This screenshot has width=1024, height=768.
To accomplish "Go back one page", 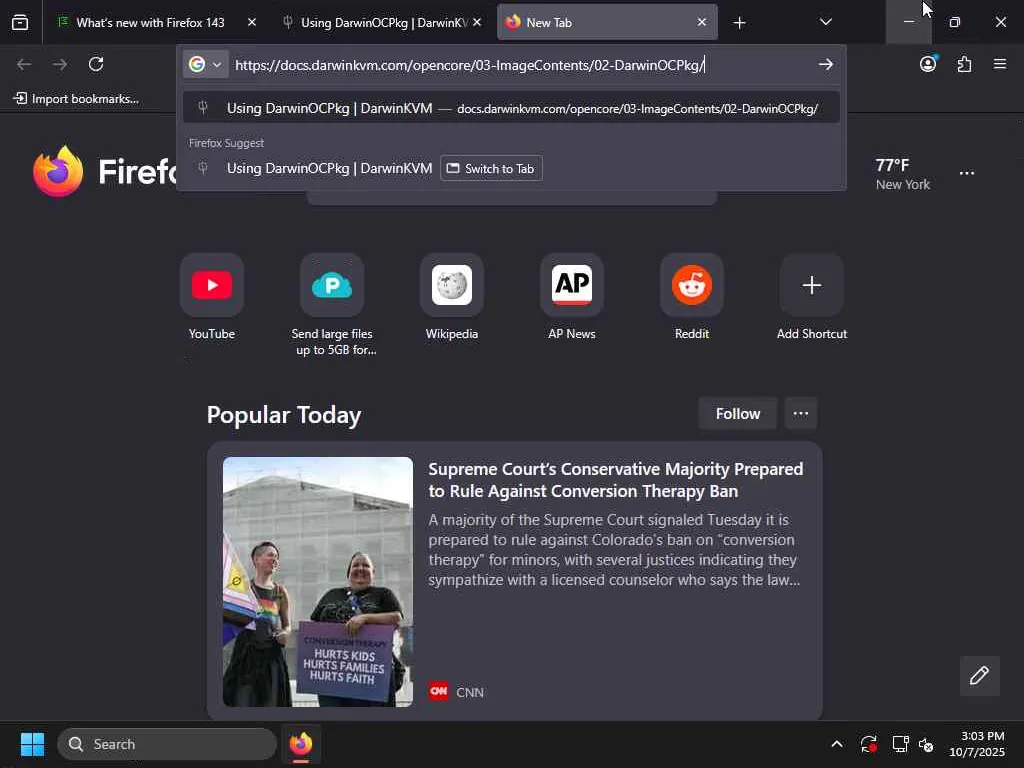I will pos(24,64).
